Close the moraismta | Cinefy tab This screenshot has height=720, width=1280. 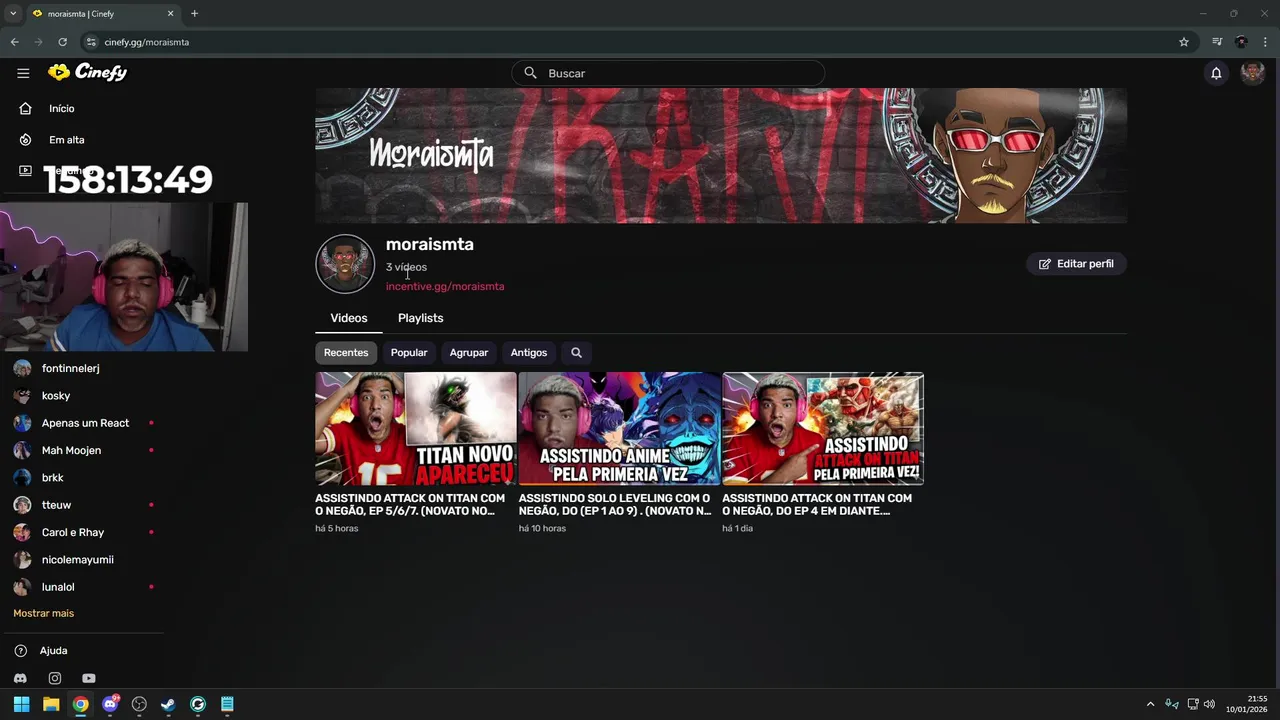click(x=170, y=14)
